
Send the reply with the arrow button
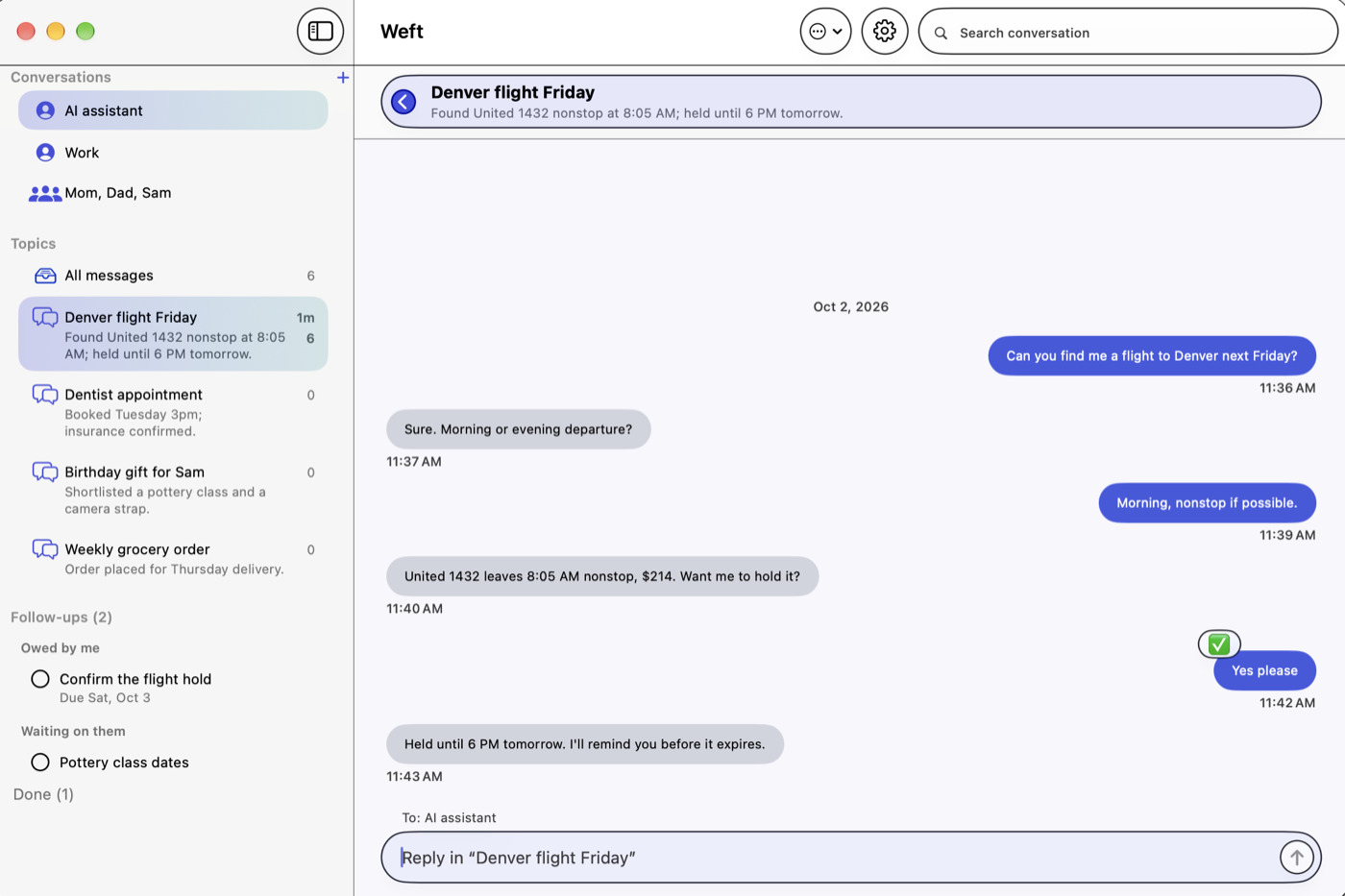1296,857
